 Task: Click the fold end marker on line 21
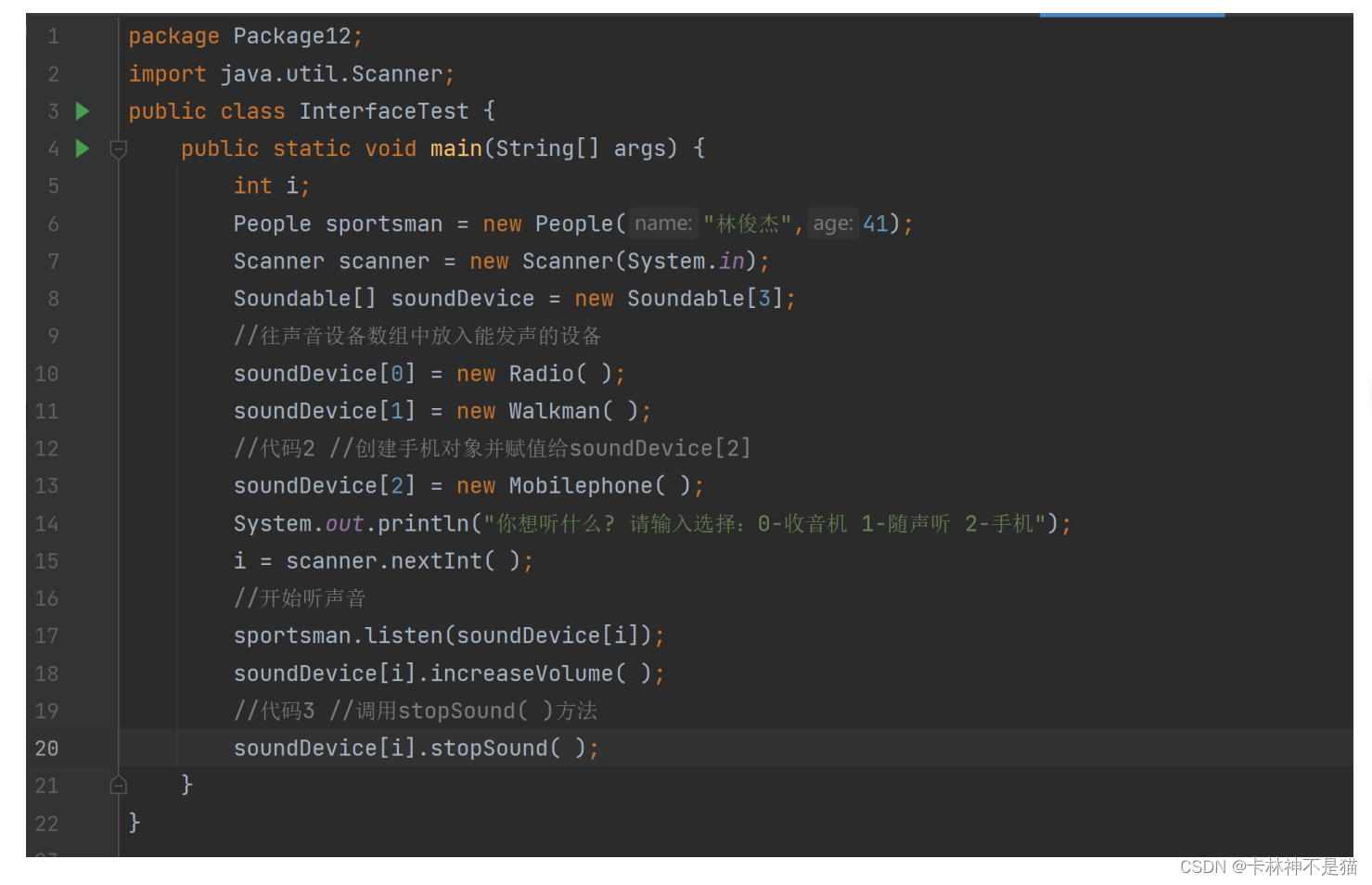click(x=118, y=786)
